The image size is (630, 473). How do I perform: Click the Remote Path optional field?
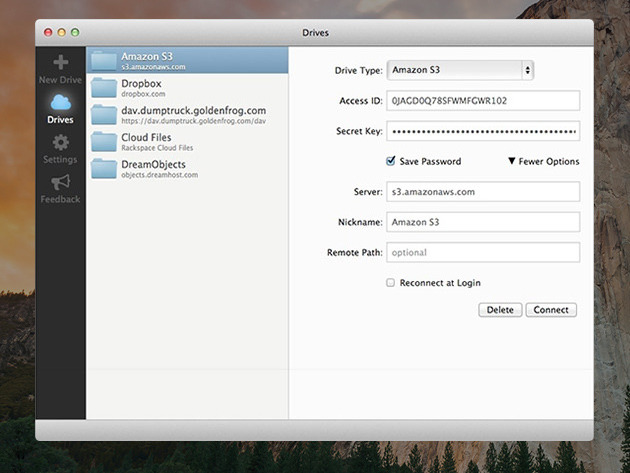coord(483,252)
